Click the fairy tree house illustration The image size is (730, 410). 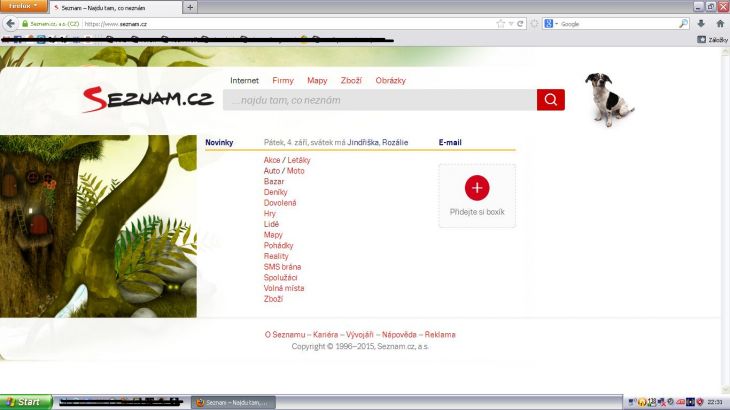tap(98, 226)
